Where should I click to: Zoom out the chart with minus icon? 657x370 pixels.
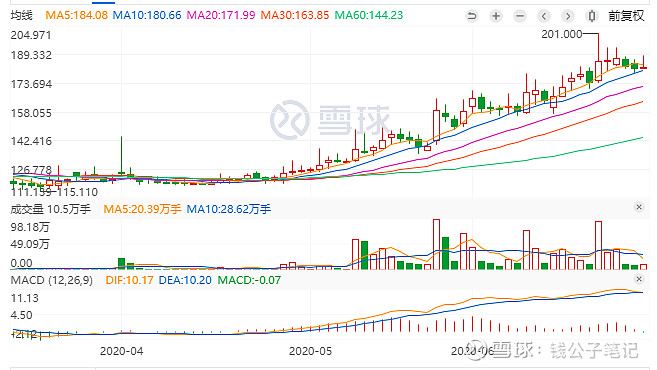[x=520, y=16]
